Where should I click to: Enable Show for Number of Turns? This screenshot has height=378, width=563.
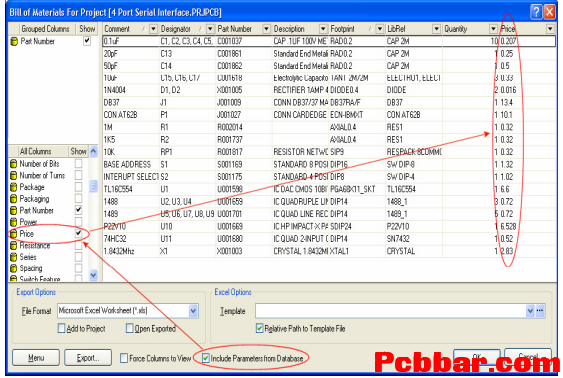point(78,175)
